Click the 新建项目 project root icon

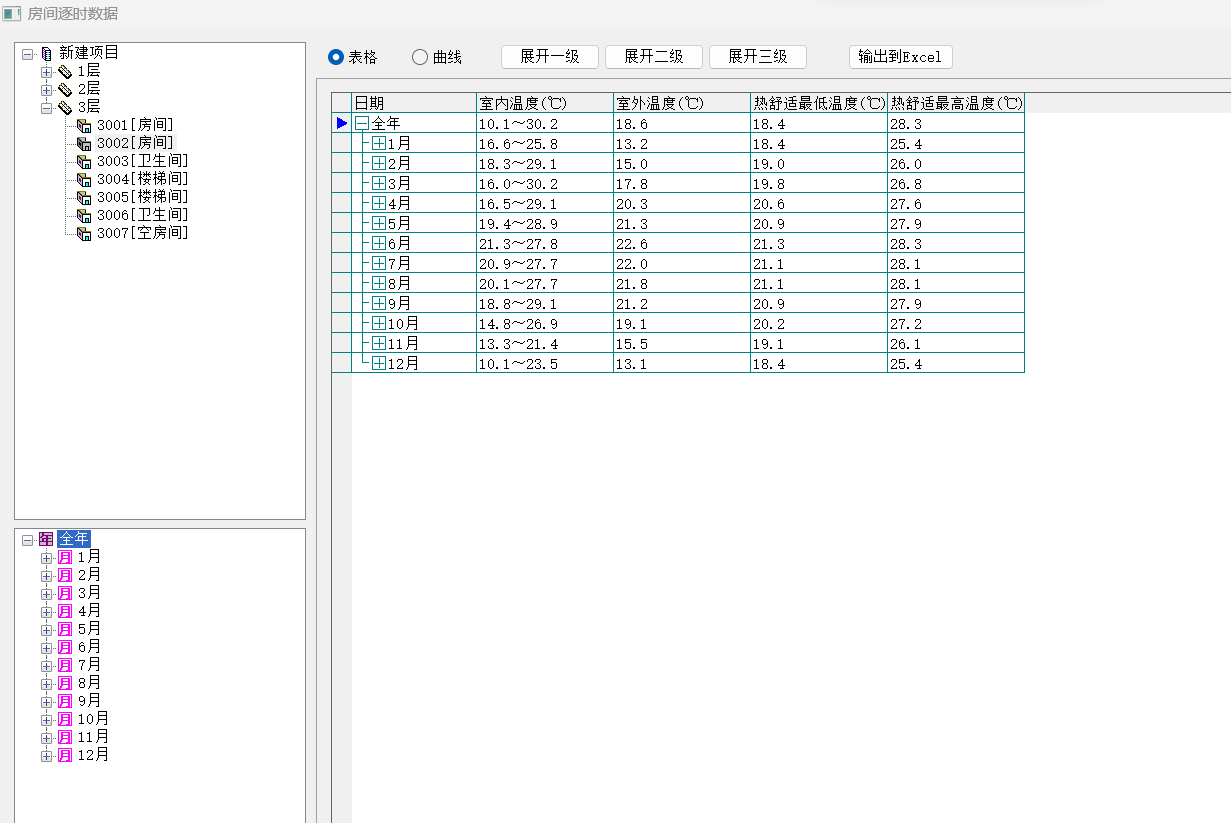[x=46, y=53]
